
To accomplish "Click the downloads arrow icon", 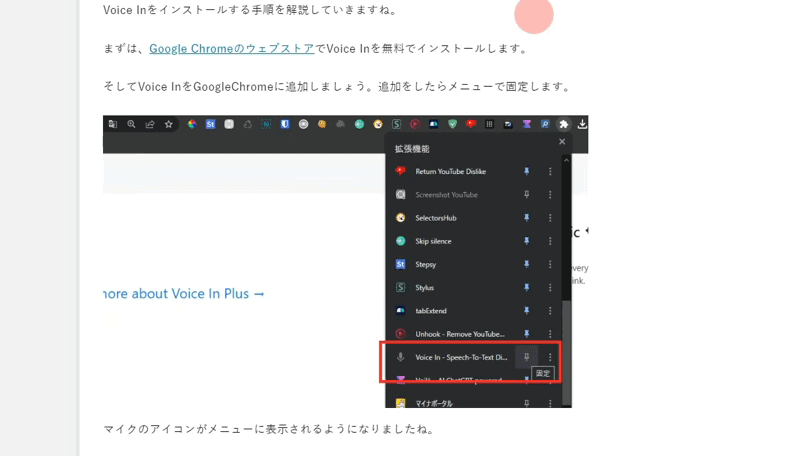I will (582, 124).
